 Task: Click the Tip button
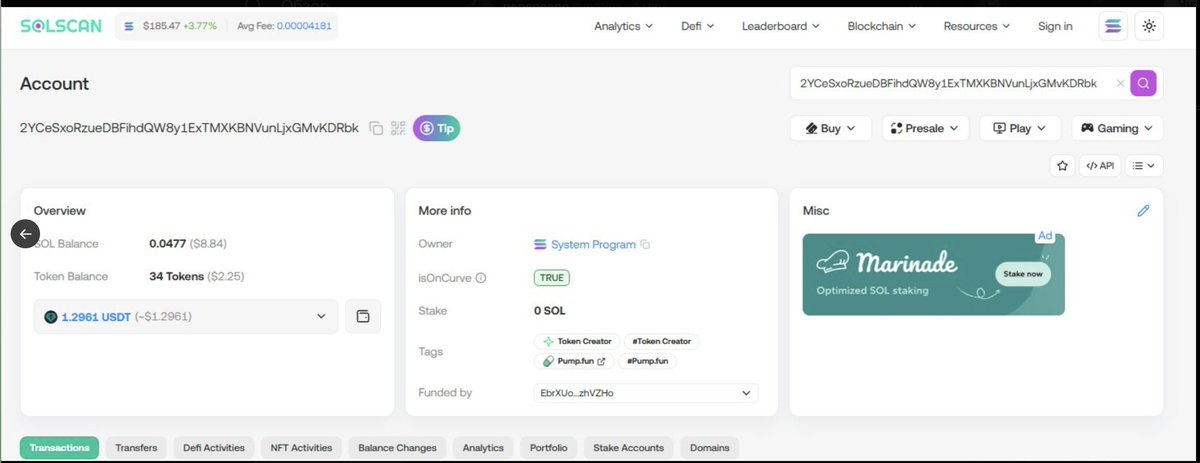point(437,128)
